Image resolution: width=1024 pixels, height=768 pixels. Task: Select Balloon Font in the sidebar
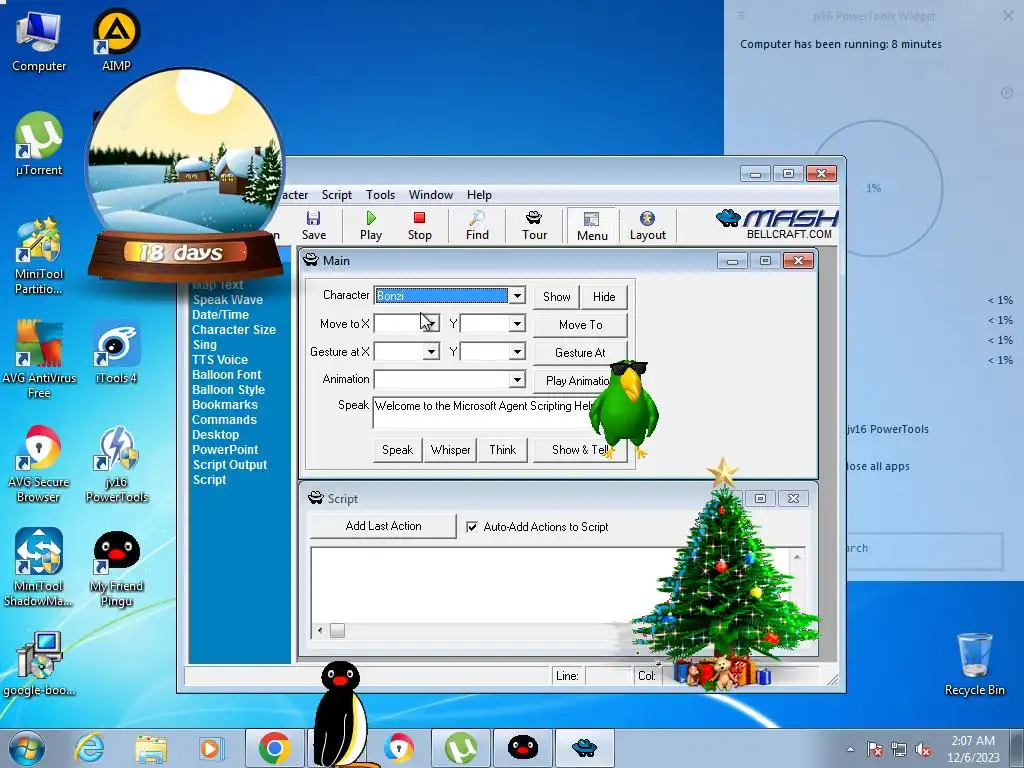[227, 375]
